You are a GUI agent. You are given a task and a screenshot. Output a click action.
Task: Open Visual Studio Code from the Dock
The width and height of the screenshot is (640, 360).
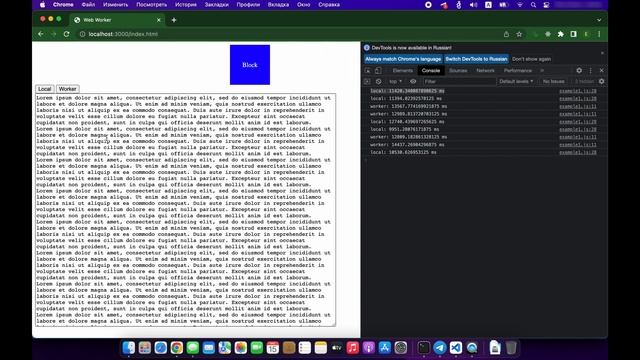(x=456, y=348)
